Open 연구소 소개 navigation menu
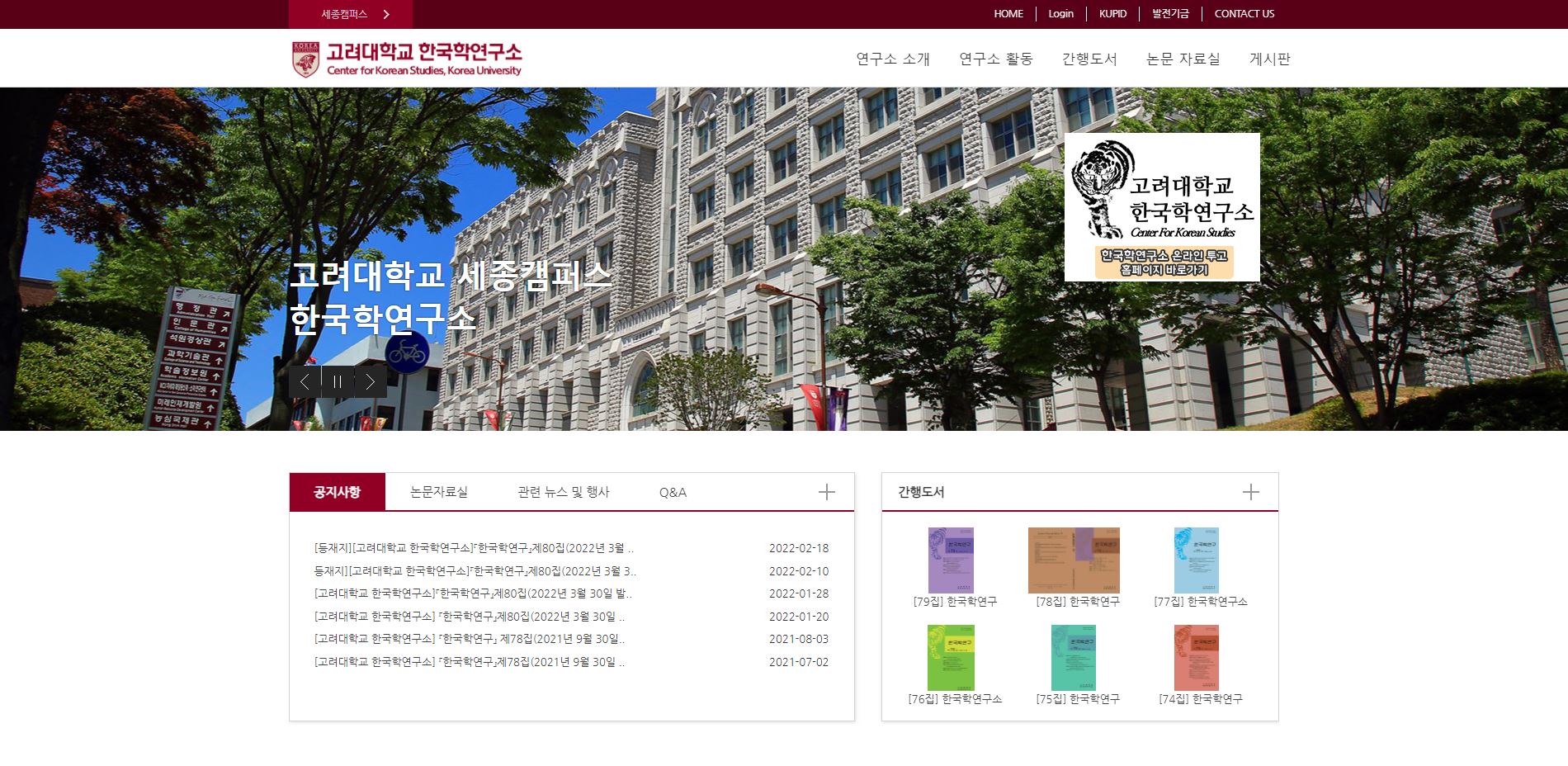The width and height of the screenshot is (1568, 766). (x=893, y=59)
